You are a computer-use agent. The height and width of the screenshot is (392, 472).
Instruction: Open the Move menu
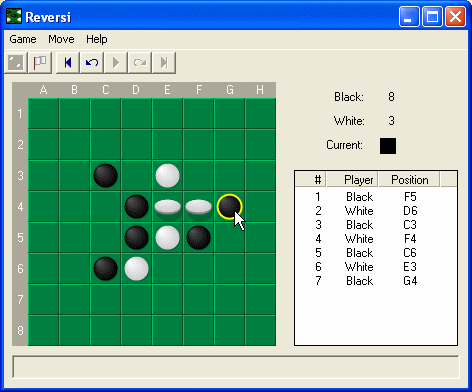61,39
